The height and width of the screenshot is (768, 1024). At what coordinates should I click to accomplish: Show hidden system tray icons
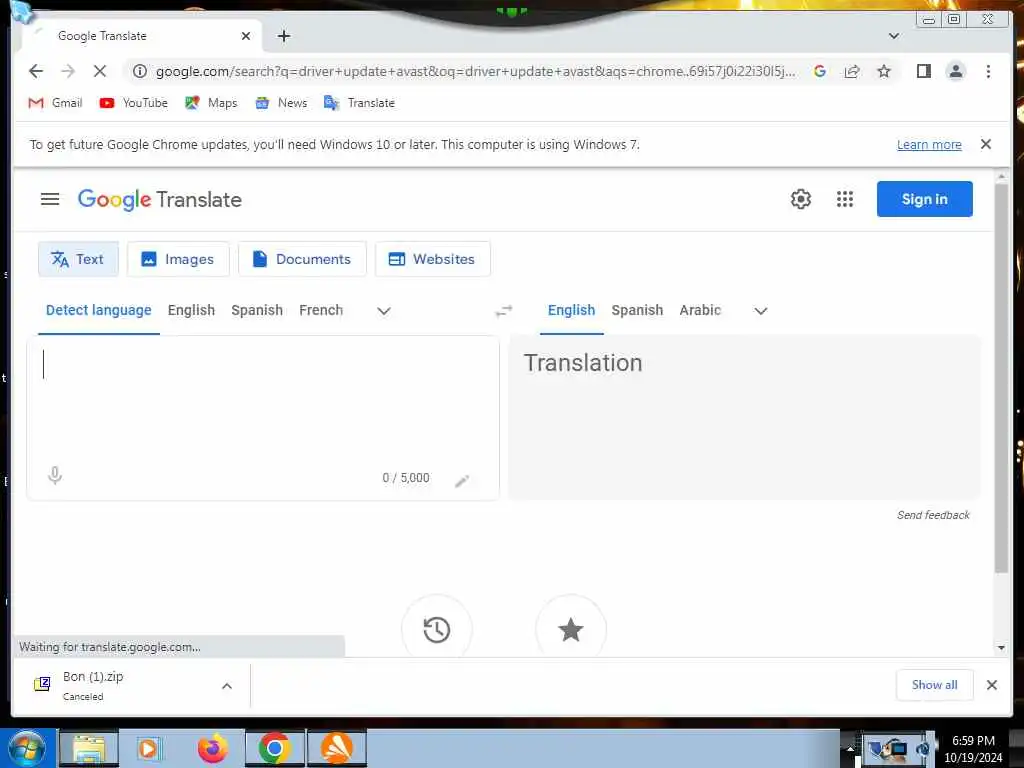click(850, 749)
